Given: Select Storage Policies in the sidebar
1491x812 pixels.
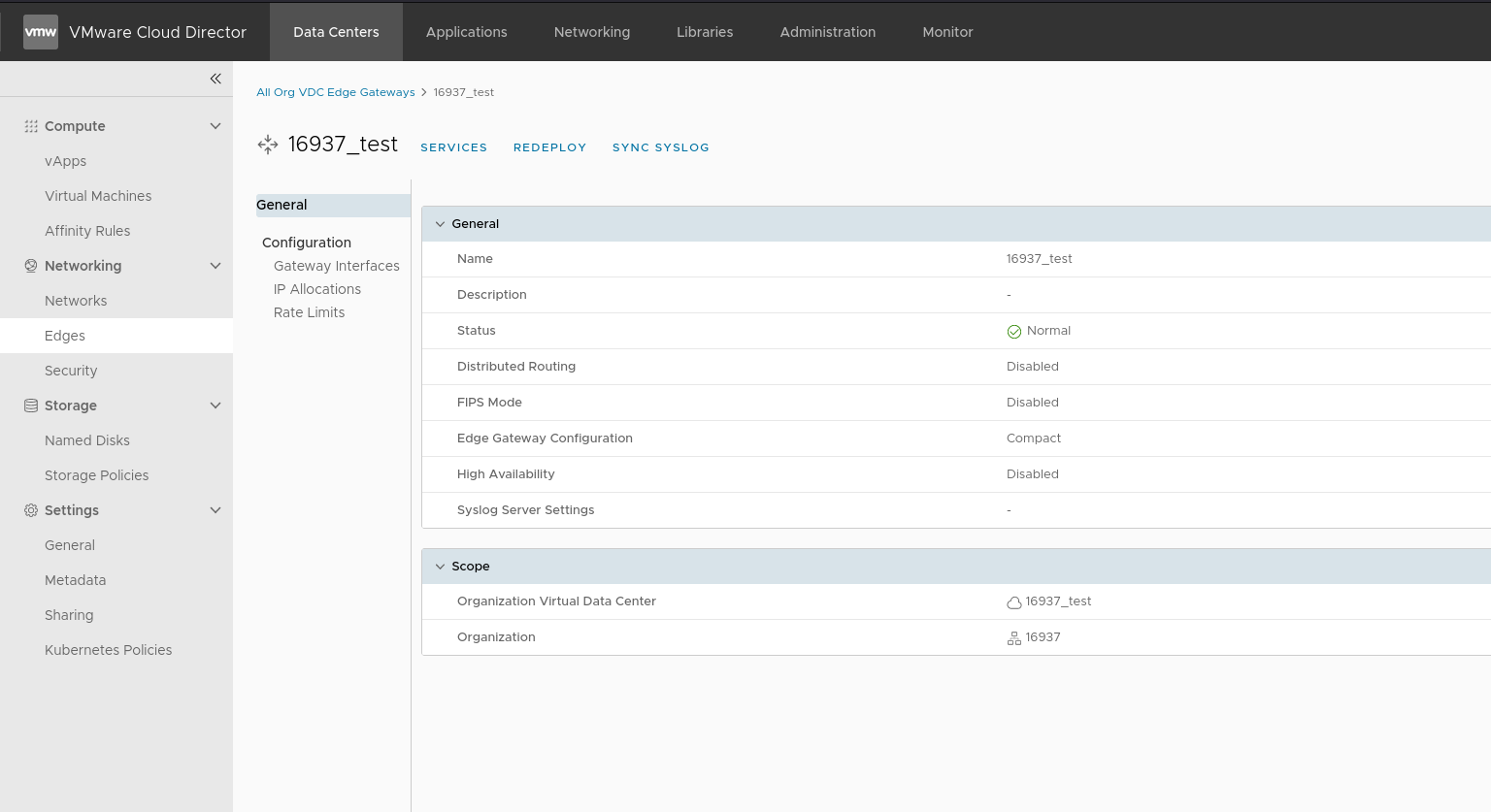Looking at the screenshot, I should coord(97,475).
